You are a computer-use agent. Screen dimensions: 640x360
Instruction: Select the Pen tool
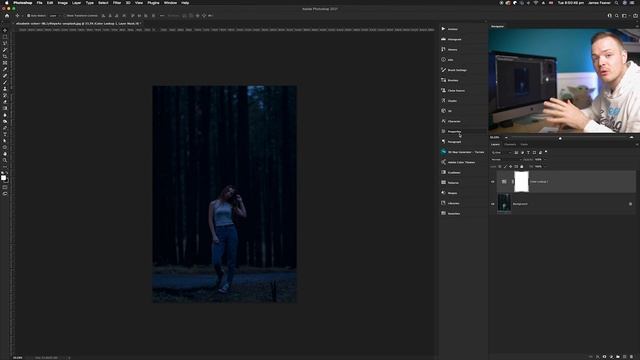[x=5, y=128]
